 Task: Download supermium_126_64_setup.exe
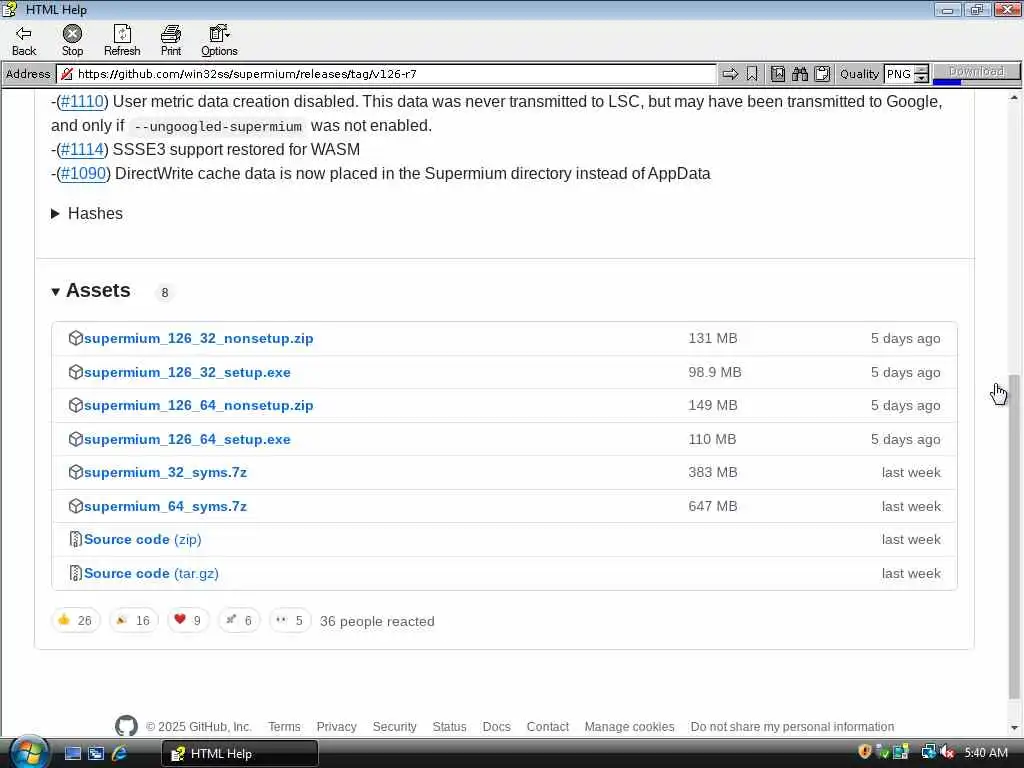tap(187, 440)
